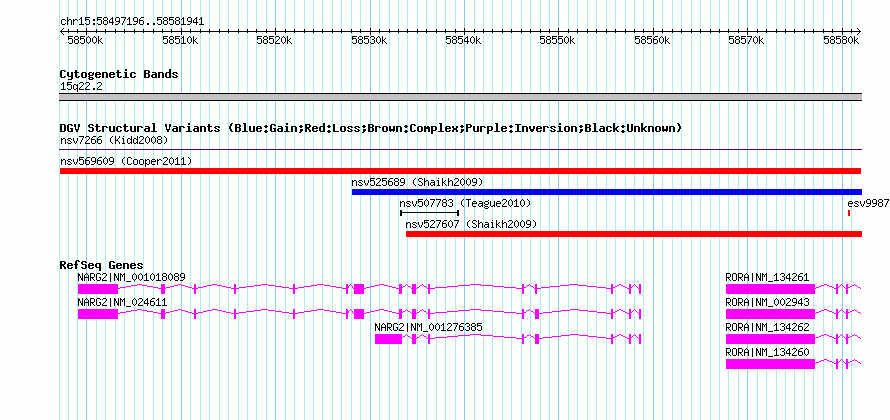
Task: Open the RefSeq Genes track title
Action: [x=102, y=265]
